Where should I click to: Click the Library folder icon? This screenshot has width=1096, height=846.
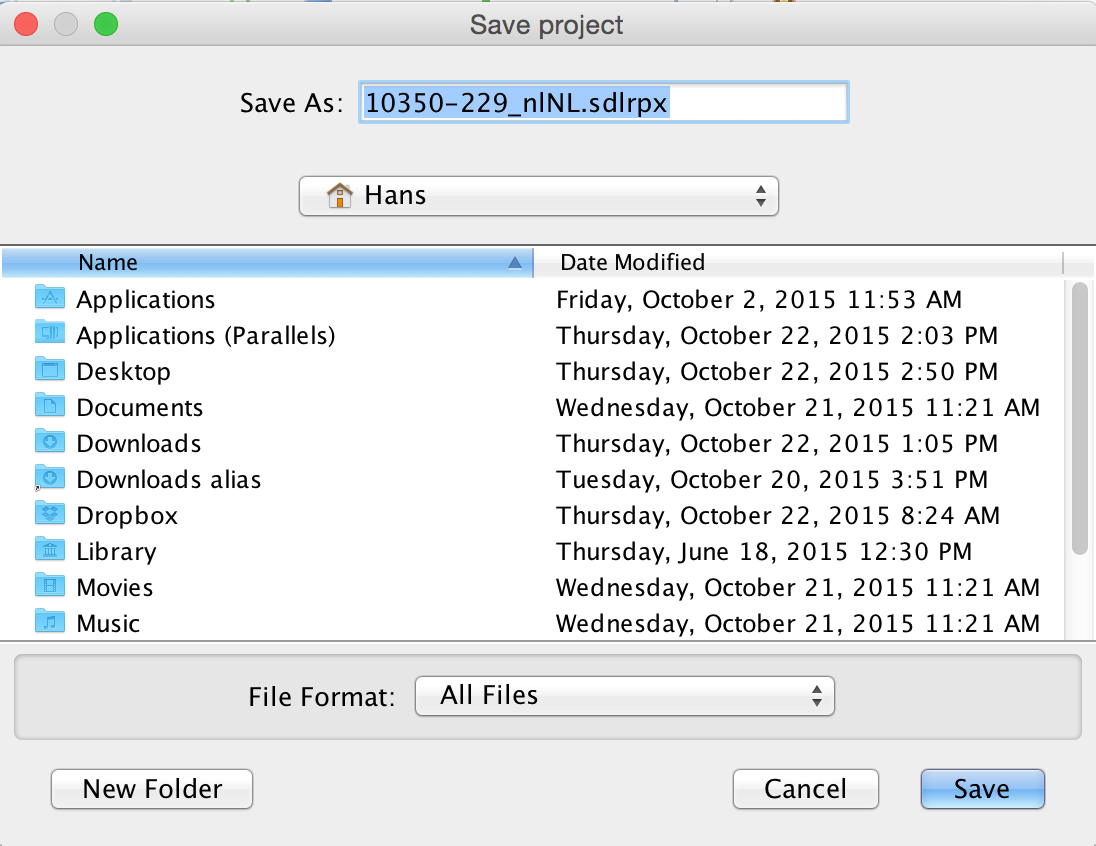tap(49, 550)
